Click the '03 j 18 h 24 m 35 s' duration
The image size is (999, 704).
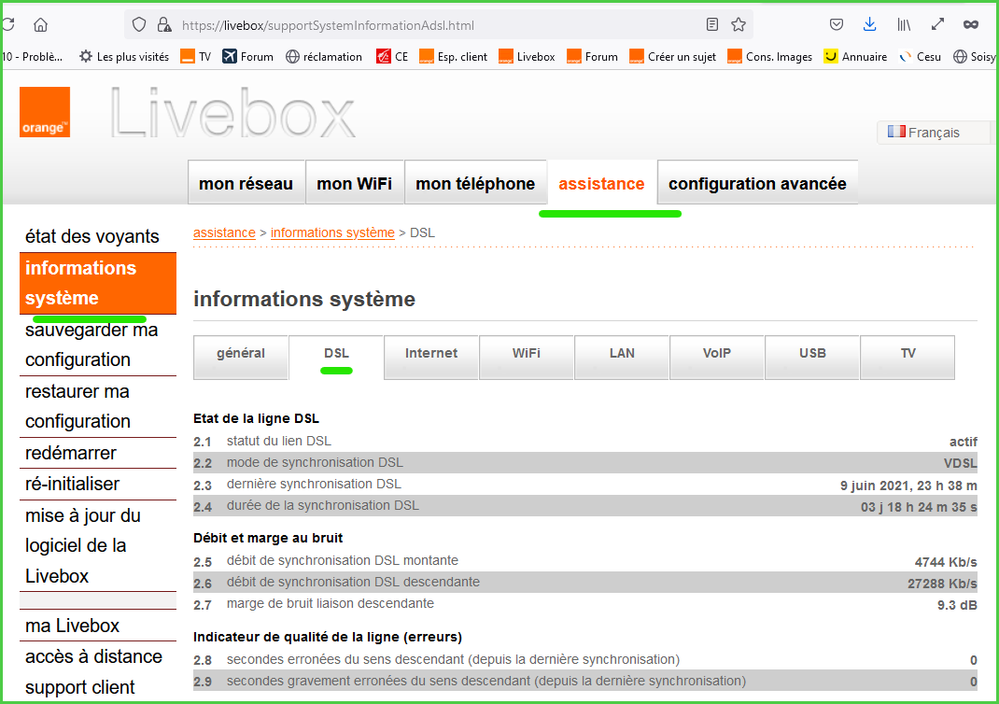coord(919,507)
